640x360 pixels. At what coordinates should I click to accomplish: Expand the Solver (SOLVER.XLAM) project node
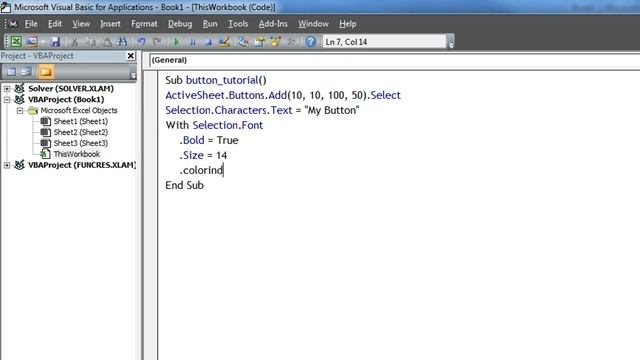click(x=7, y=88)
